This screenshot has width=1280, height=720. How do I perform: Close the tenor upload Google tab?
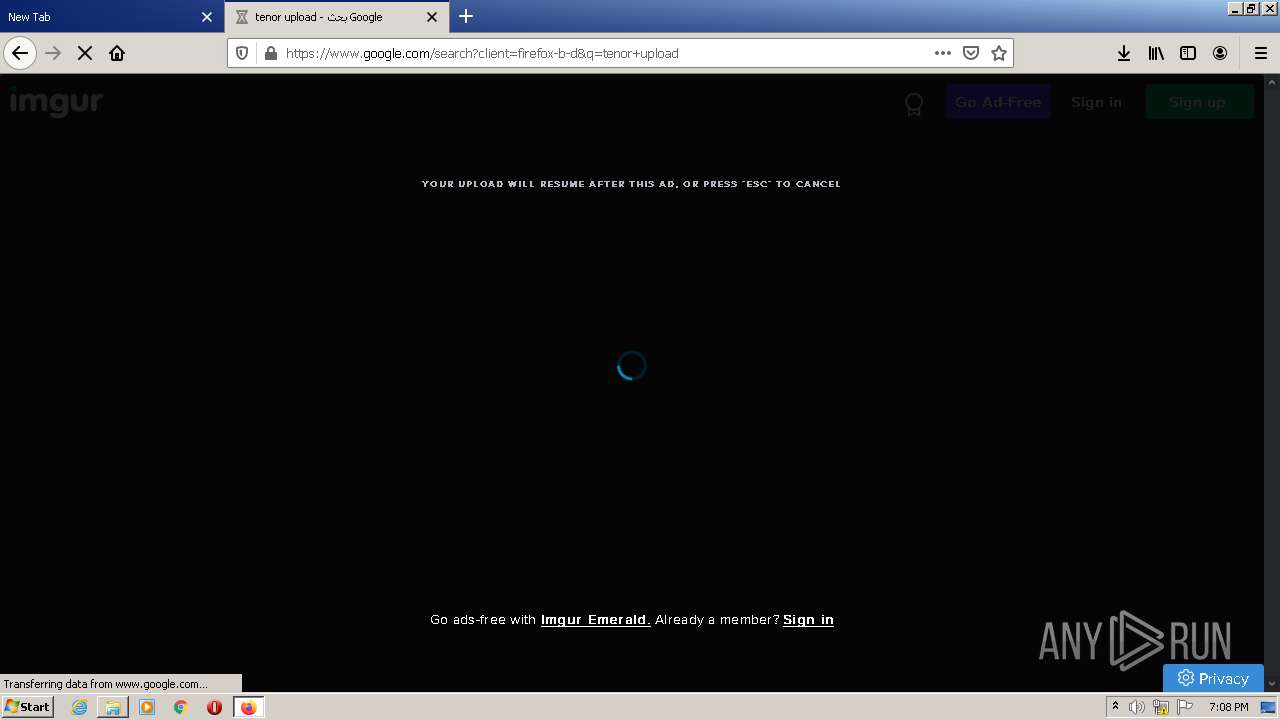click(x=432, y=17)
